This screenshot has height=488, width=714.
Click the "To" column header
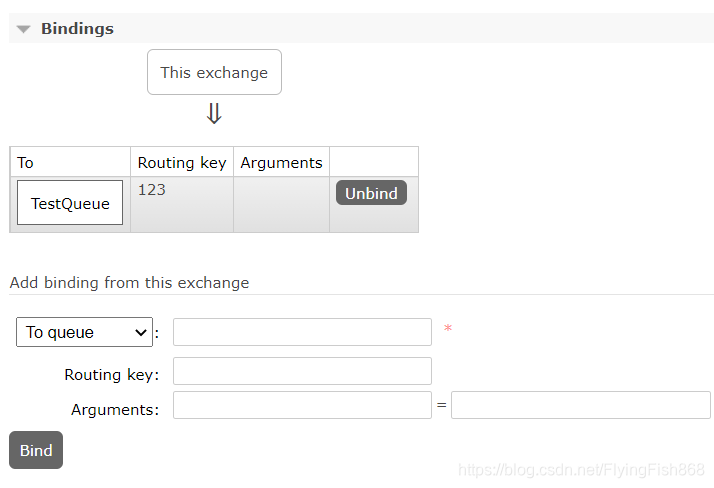(26, 162)
